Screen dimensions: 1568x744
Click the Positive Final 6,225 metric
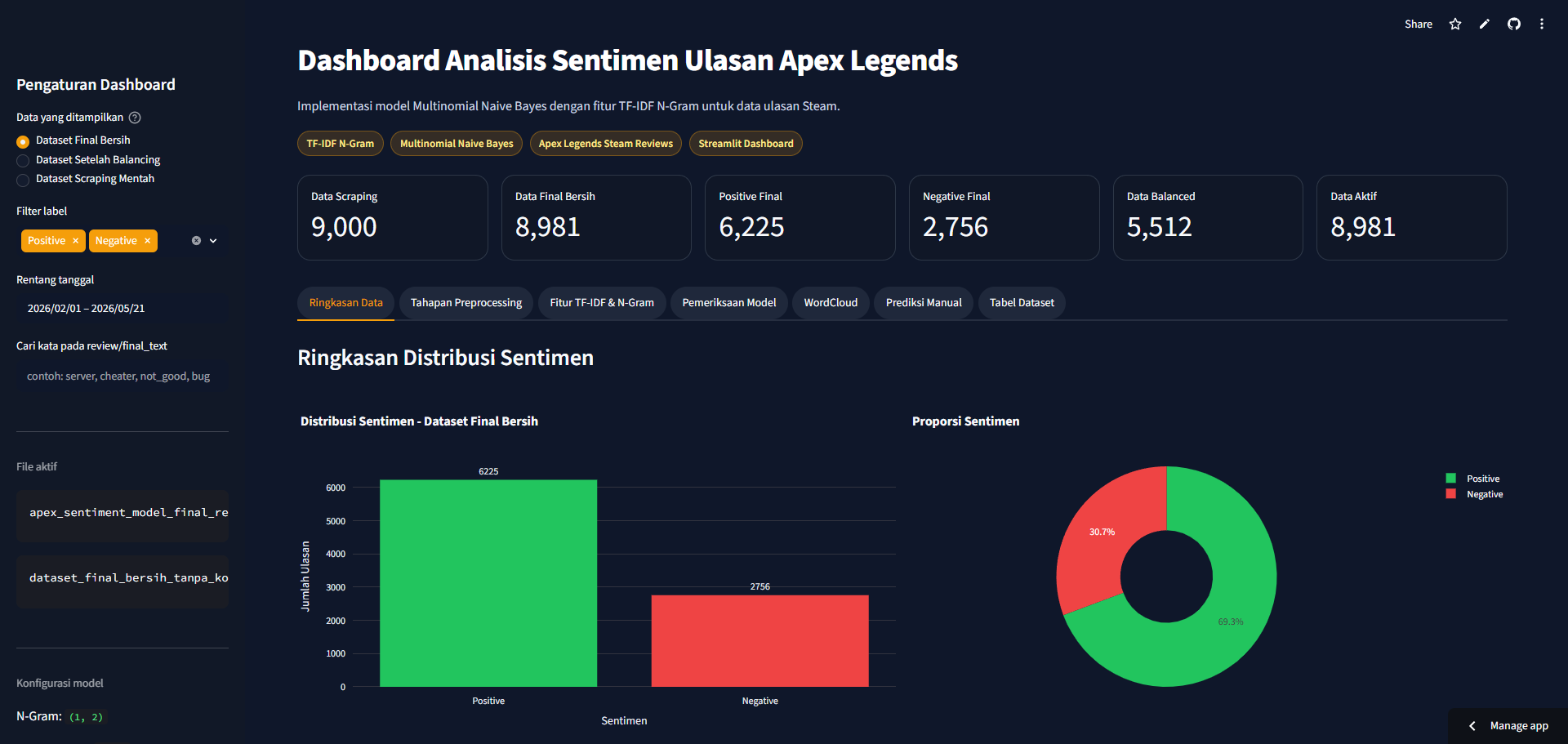(x=800, y=217)
